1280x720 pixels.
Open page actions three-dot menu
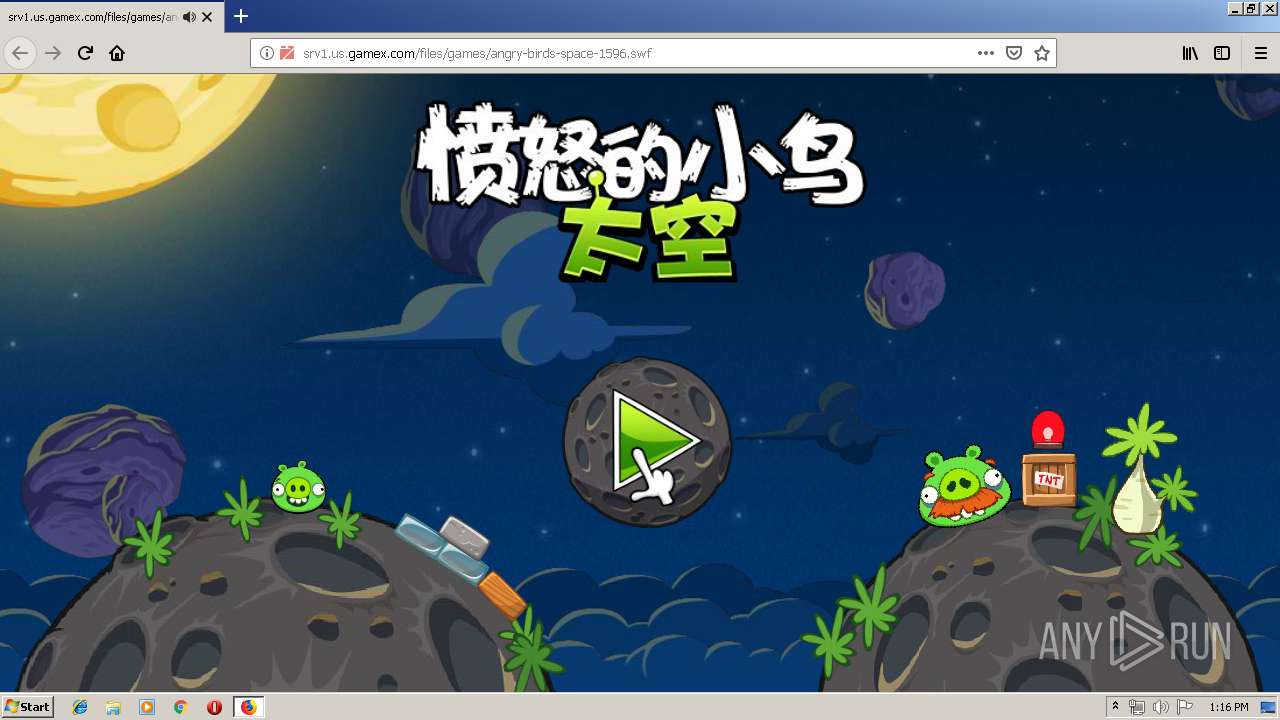[x=986, y=53]
